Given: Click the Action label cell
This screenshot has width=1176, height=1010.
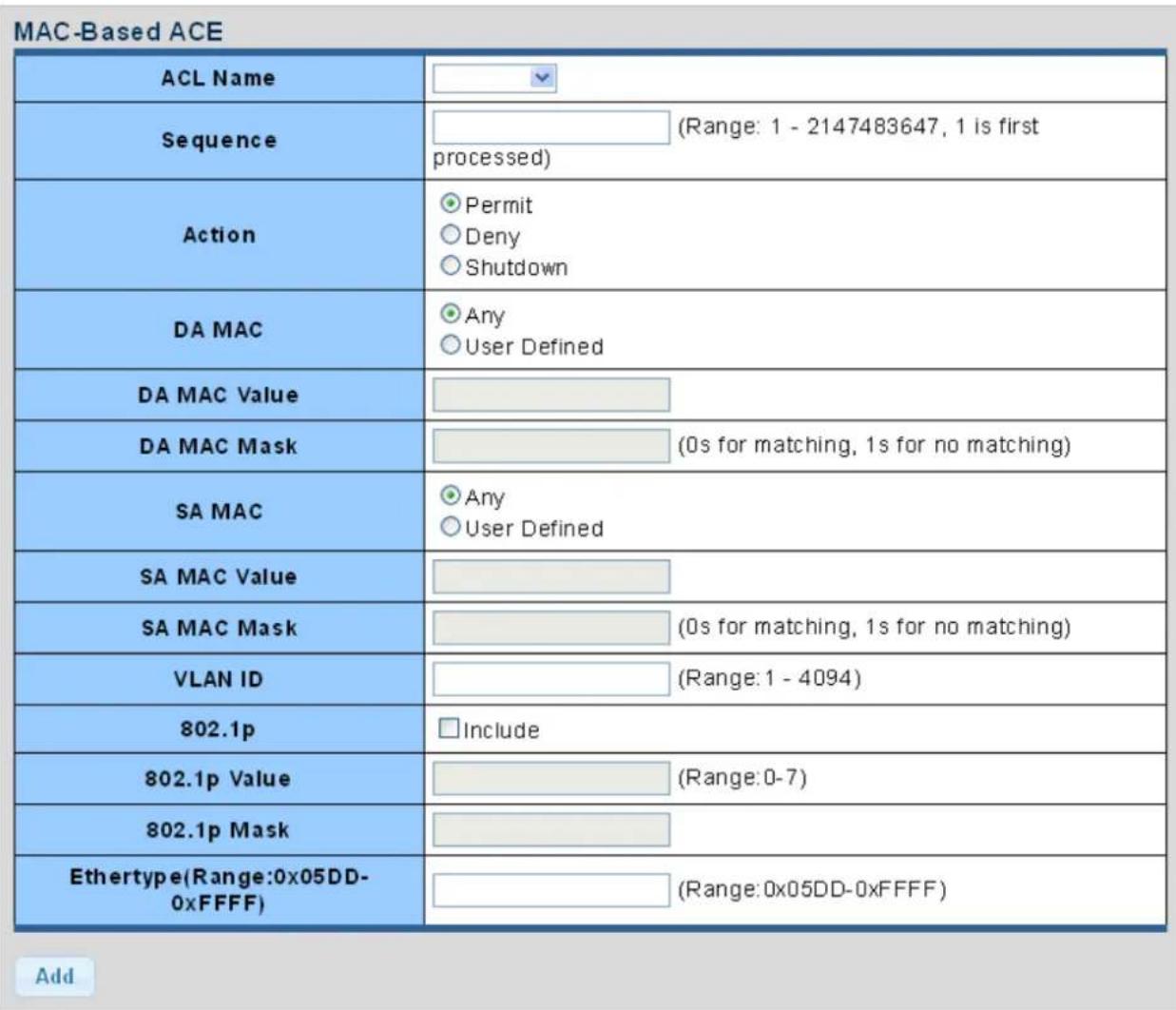Looking at the screenshot, I should 219,235.
